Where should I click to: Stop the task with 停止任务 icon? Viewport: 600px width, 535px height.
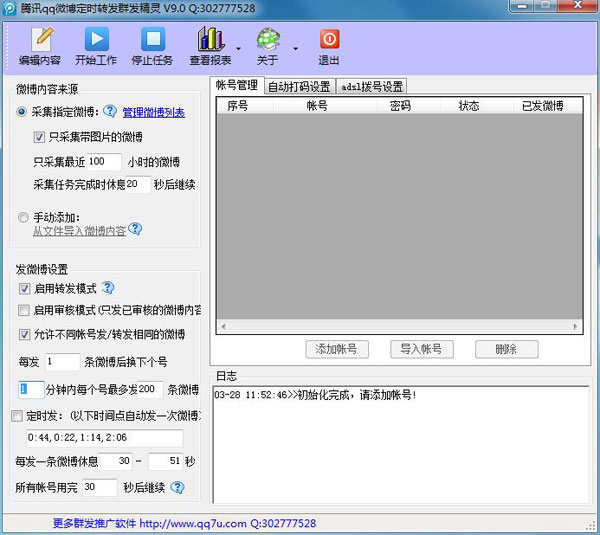153,39
